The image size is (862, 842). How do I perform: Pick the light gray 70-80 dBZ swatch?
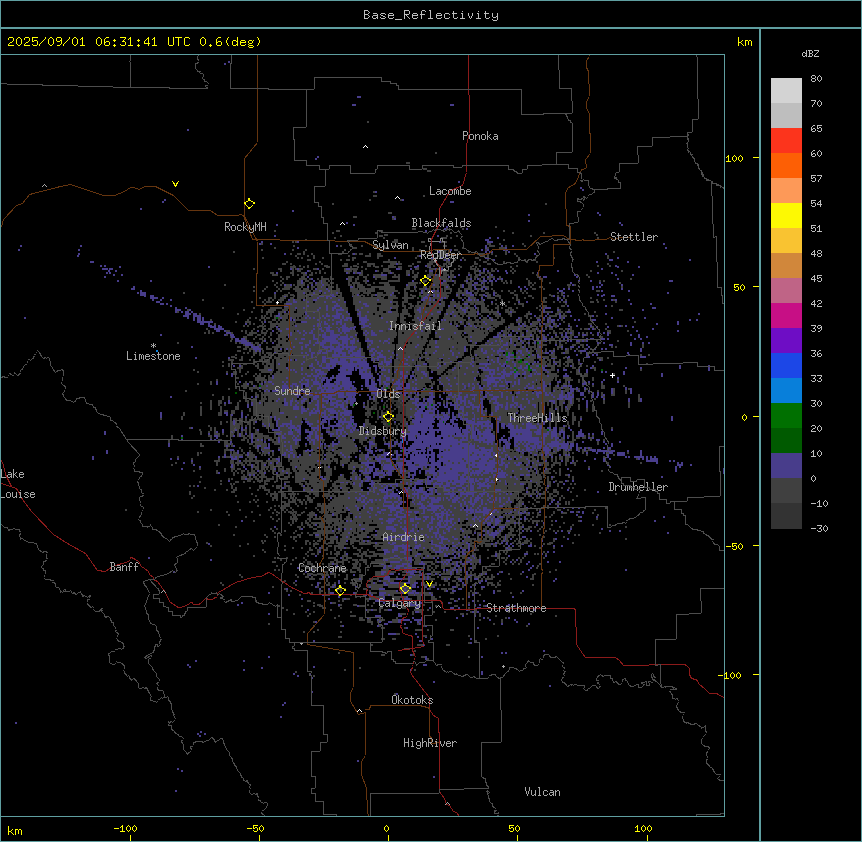[786, 91]
